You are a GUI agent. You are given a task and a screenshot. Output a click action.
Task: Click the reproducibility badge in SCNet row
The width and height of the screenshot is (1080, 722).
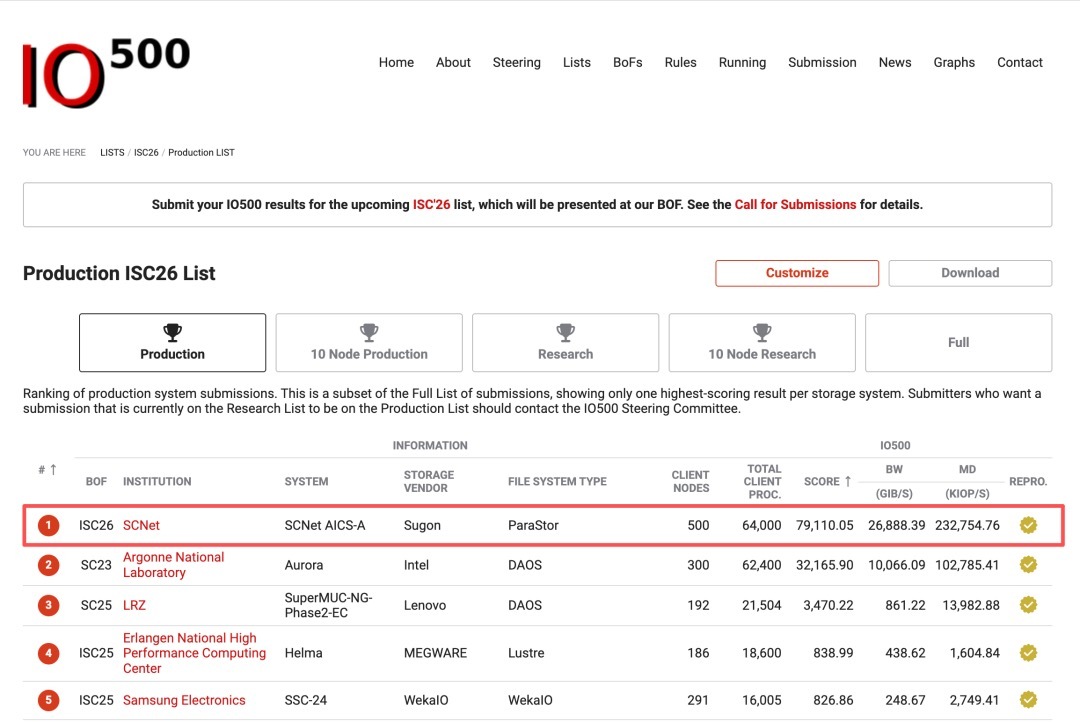pyautogui.click(x=1028, y=525)
